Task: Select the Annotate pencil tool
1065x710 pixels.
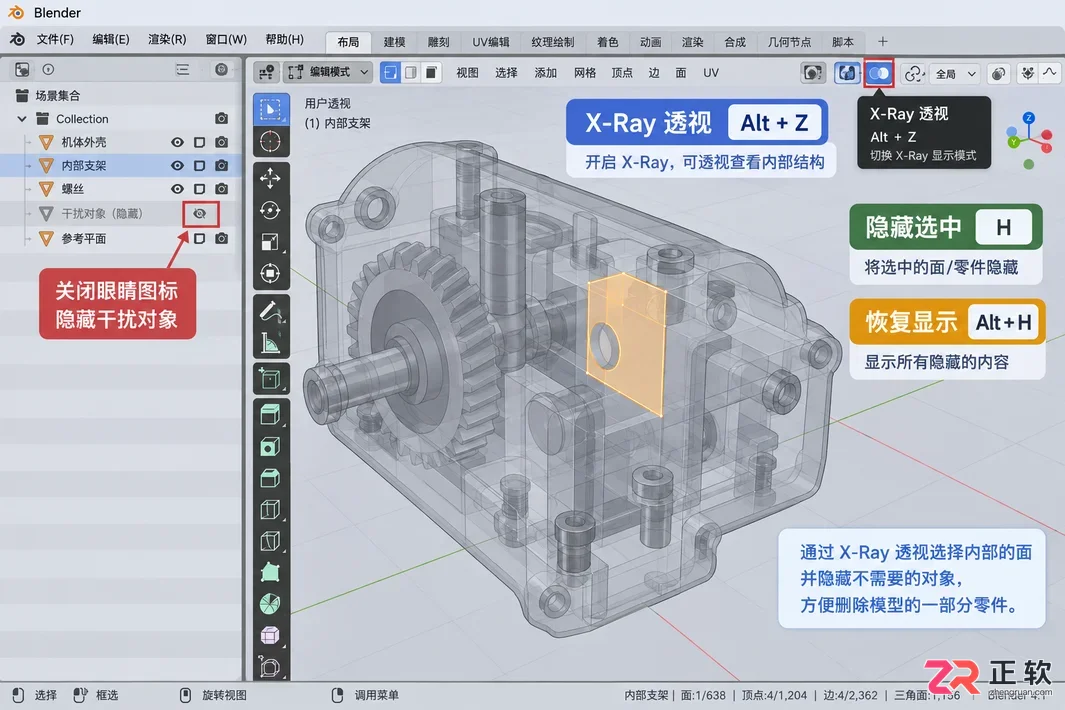Action: [270, 311]
